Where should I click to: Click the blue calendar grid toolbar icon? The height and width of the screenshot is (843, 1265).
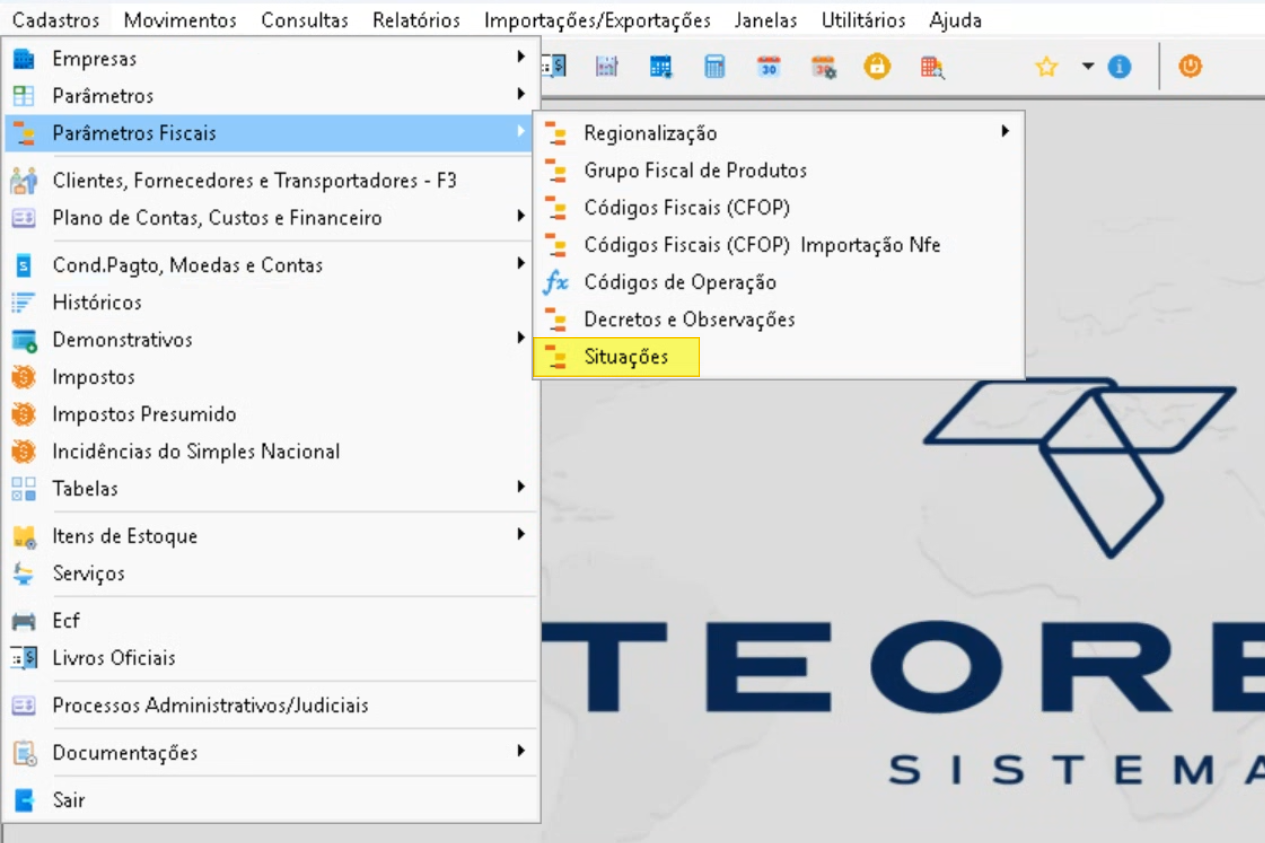coord(661,67)
